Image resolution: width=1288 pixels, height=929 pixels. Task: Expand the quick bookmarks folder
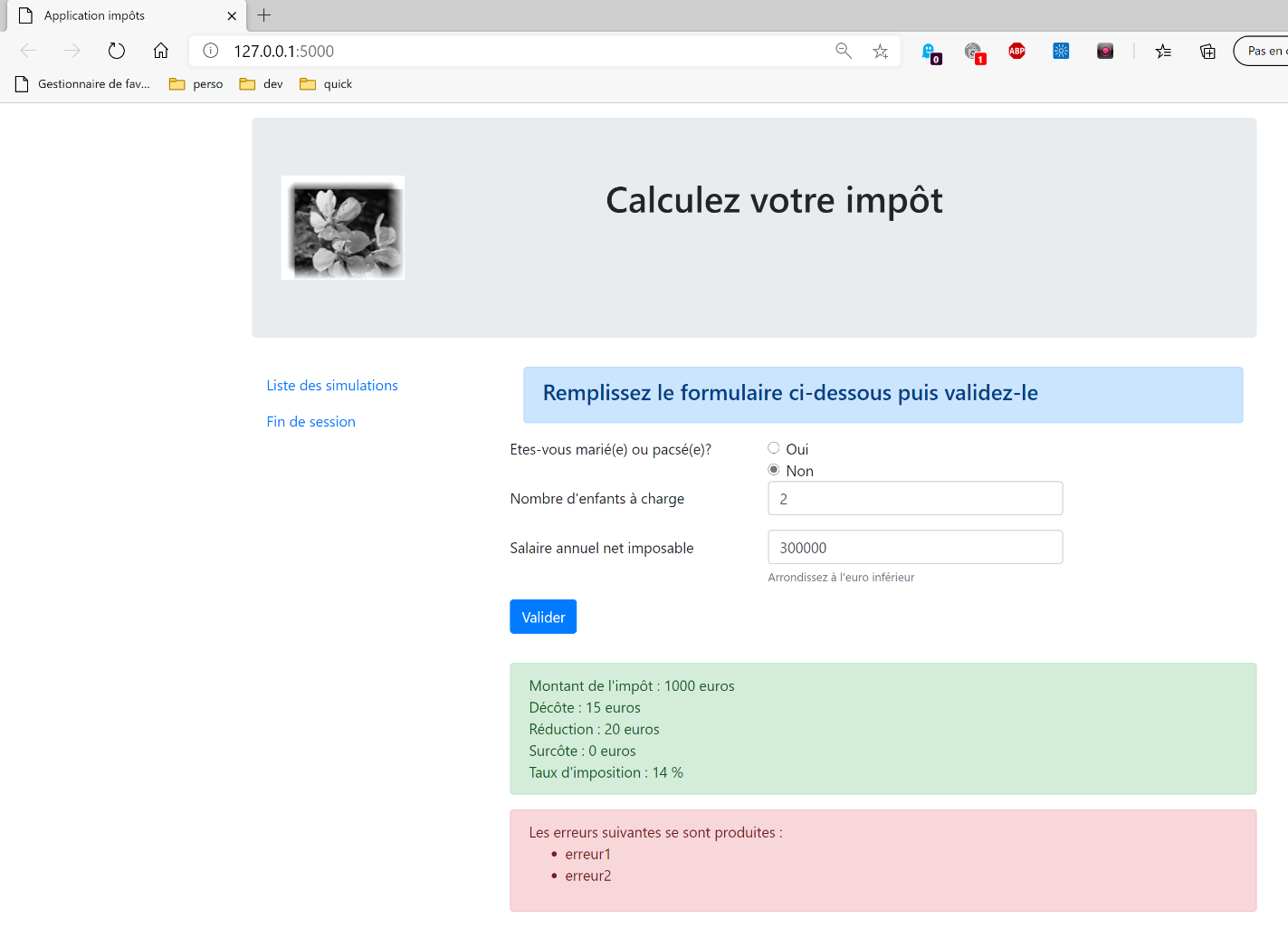(326, 84)
